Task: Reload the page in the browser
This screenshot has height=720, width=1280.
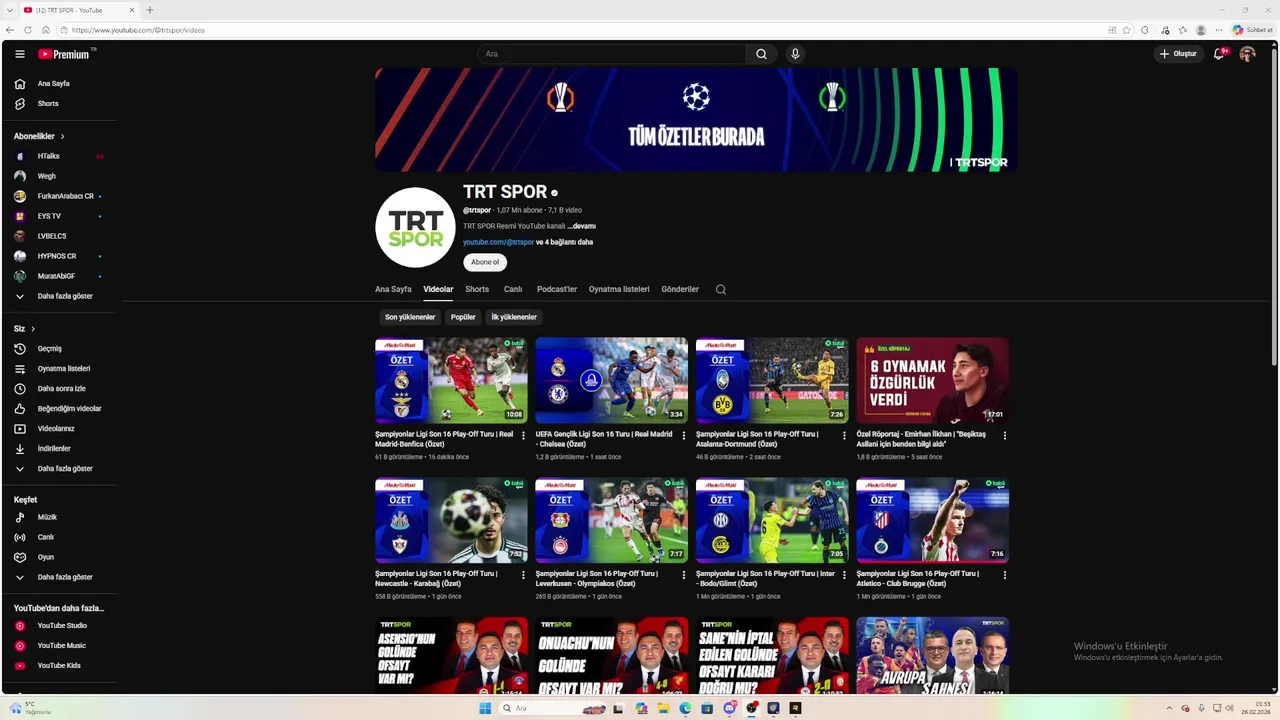Action: (x=28, y=30)
